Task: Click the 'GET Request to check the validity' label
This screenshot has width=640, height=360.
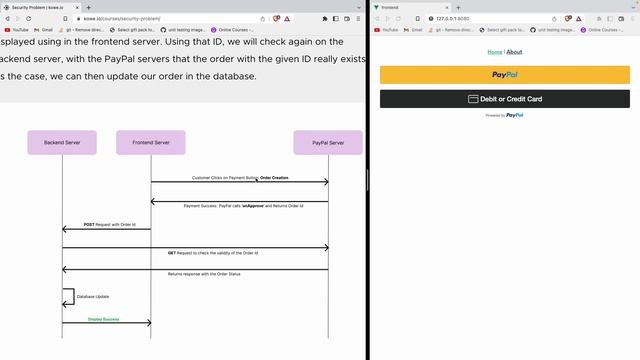Action: [213, 253]
